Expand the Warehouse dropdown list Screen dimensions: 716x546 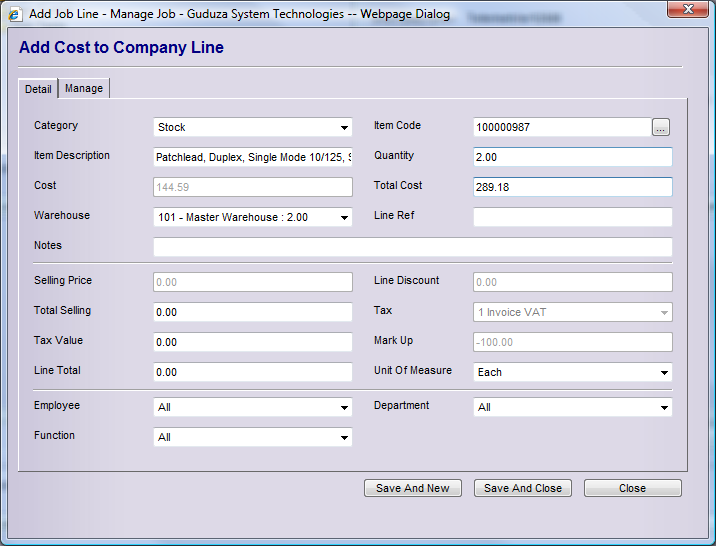(x=253, y=218)
